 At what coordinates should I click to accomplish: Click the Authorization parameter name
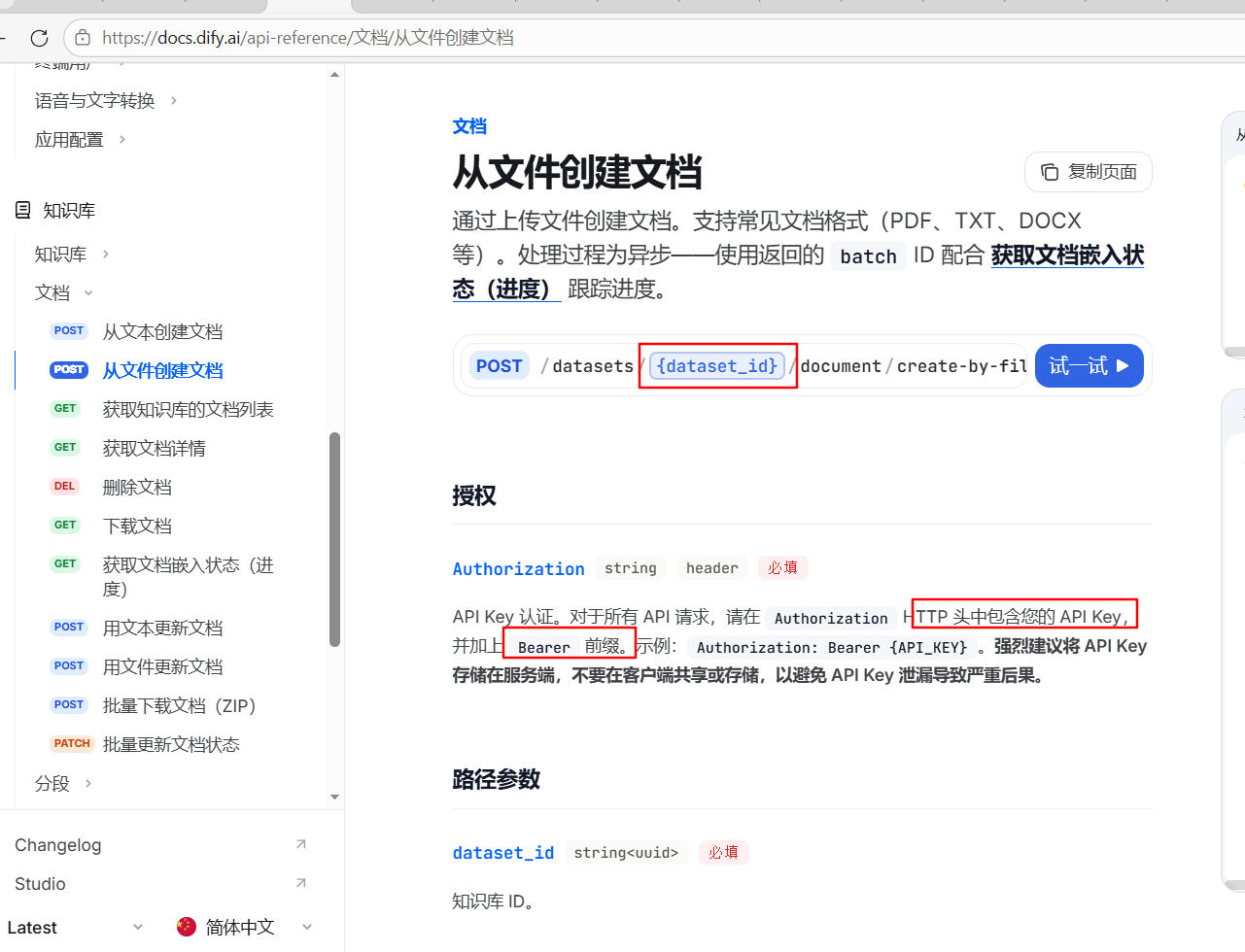[x=519, y=569]
